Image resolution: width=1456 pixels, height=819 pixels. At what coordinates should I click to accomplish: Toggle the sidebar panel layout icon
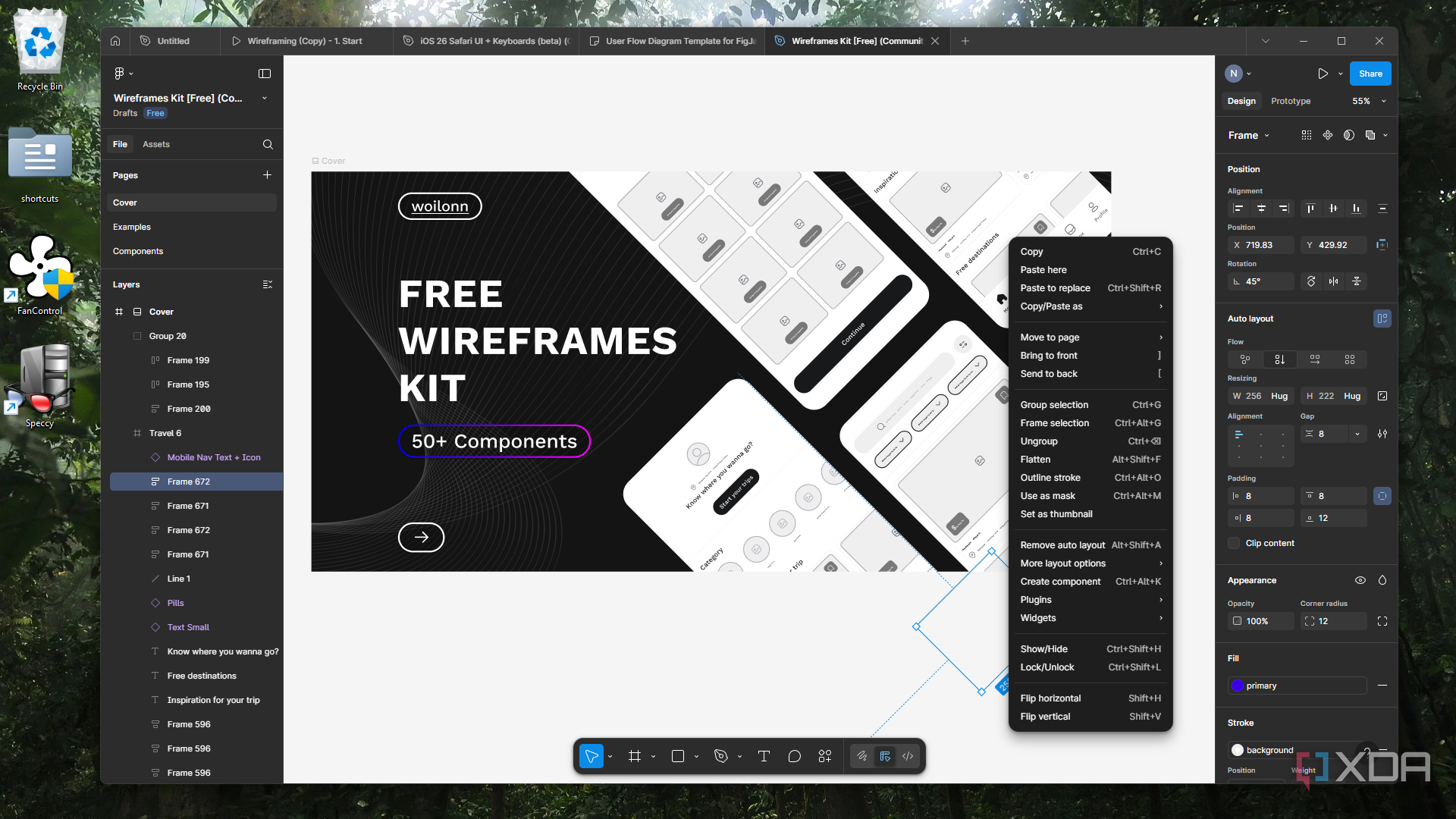pos(265,74)
